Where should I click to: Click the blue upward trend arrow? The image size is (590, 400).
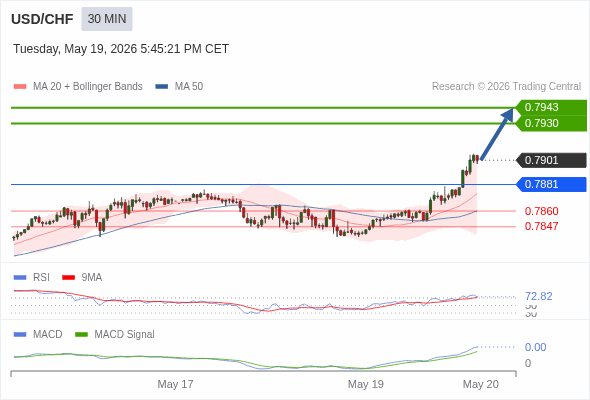click(497, 134)
